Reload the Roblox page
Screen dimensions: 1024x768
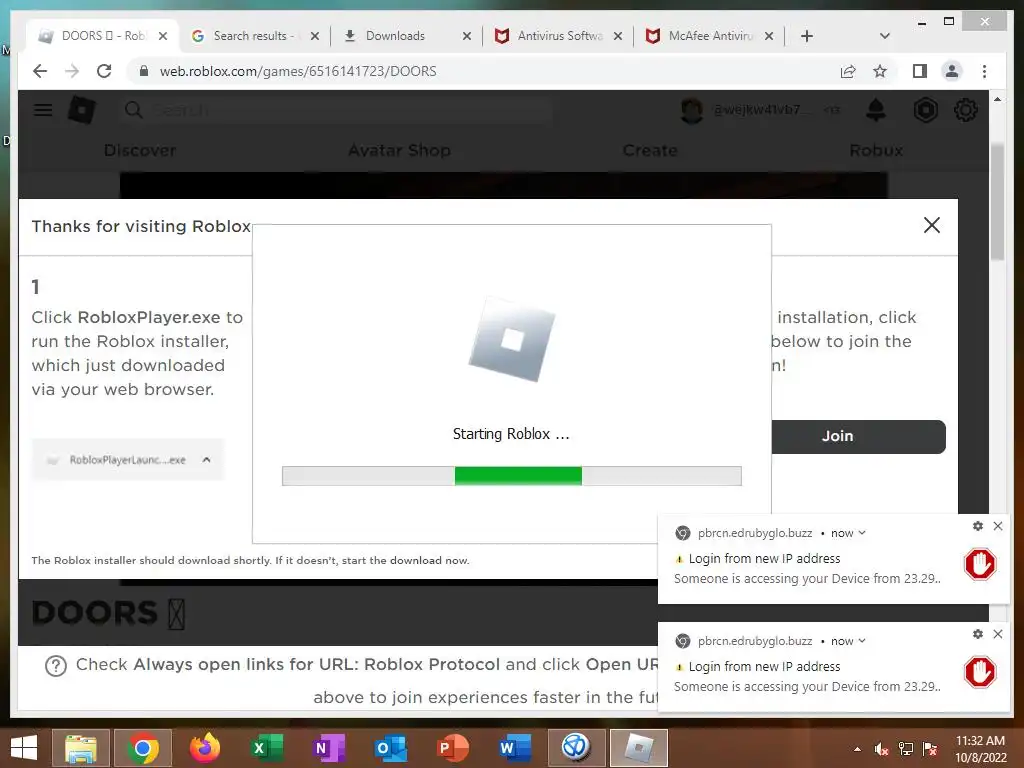(x=104, y=71)
